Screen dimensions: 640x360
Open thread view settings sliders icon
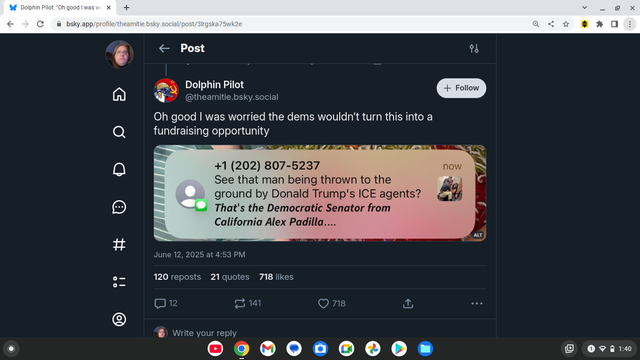coord(474,49)
